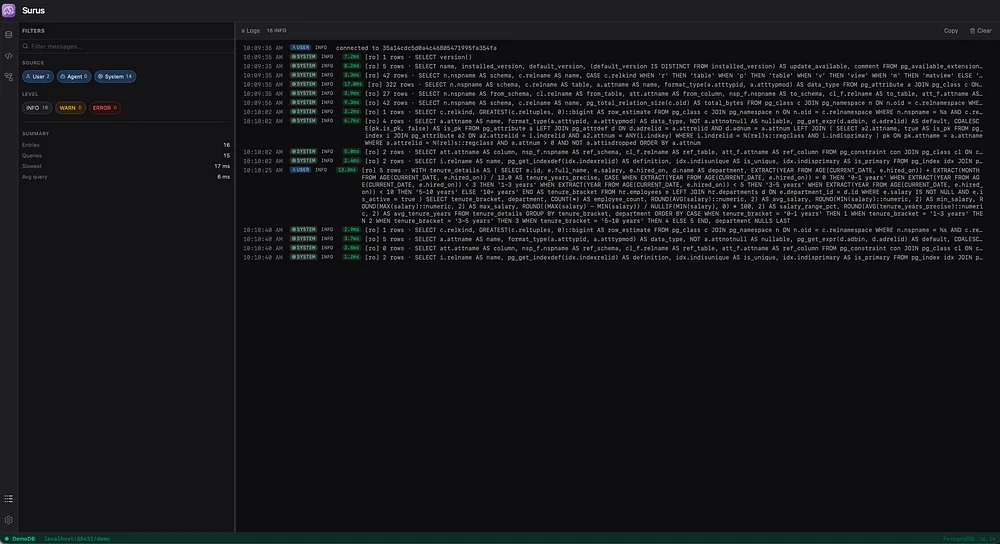Click the DemoDB connection status indicator
This screenshot has width=1000, height=544.
20,539
